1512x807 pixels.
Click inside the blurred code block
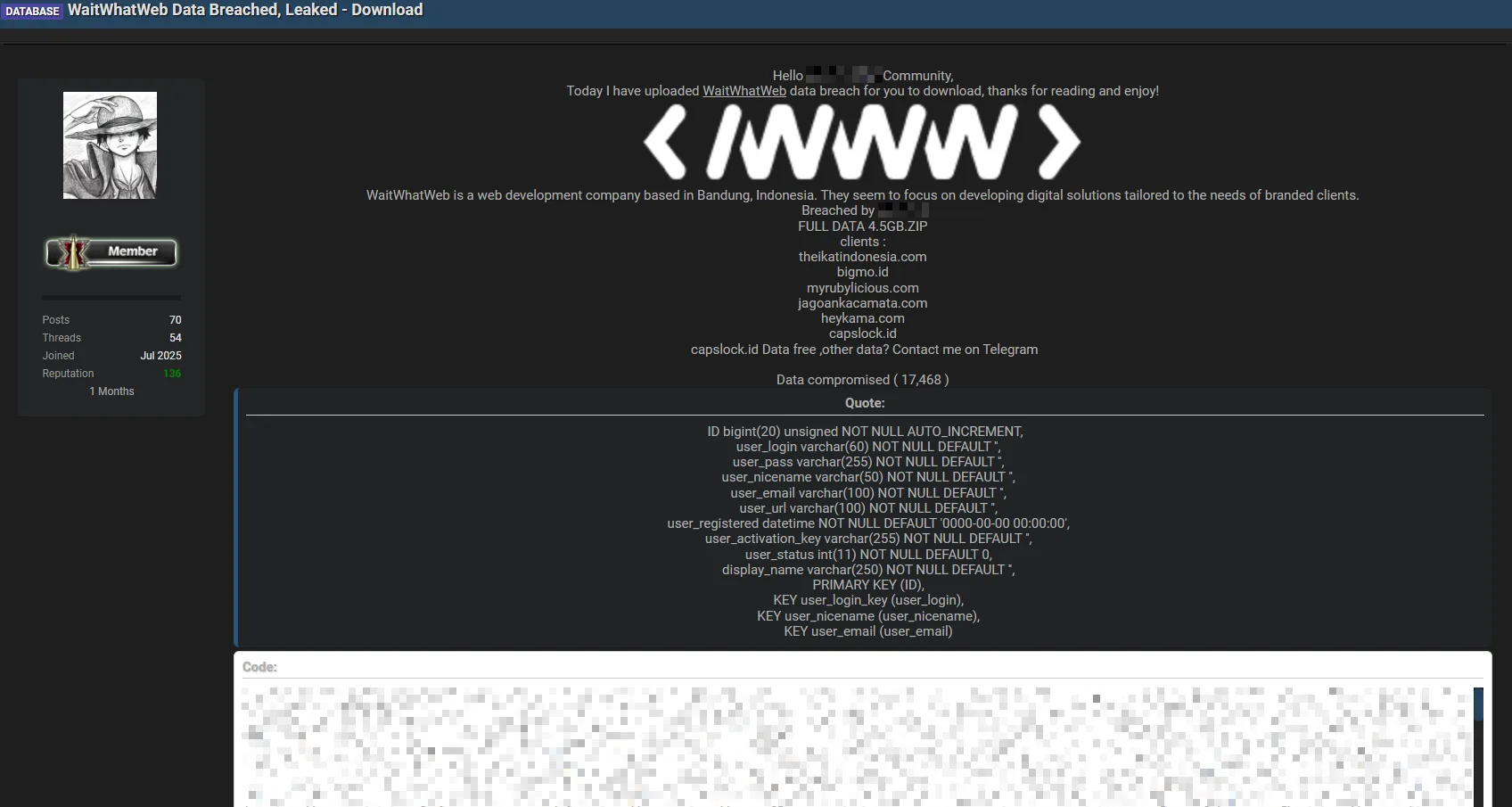tap(856, 745)
